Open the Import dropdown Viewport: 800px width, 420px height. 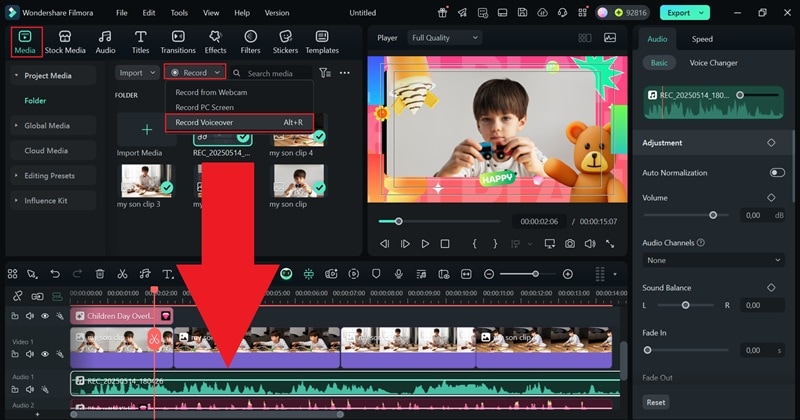[x=137, y=73]
